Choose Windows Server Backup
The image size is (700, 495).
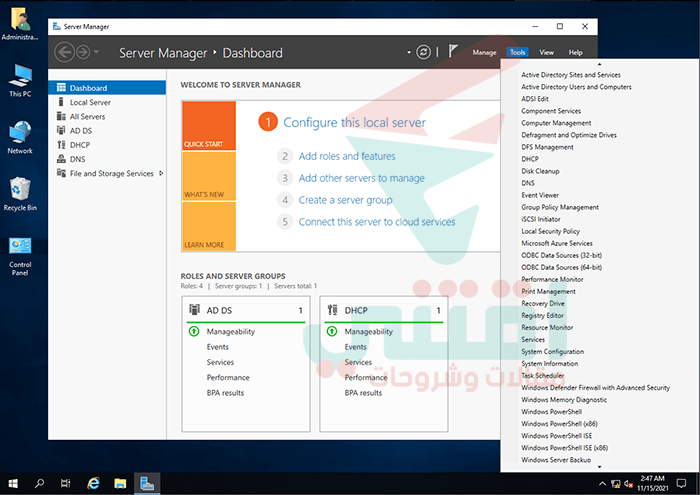pos(556,460)
